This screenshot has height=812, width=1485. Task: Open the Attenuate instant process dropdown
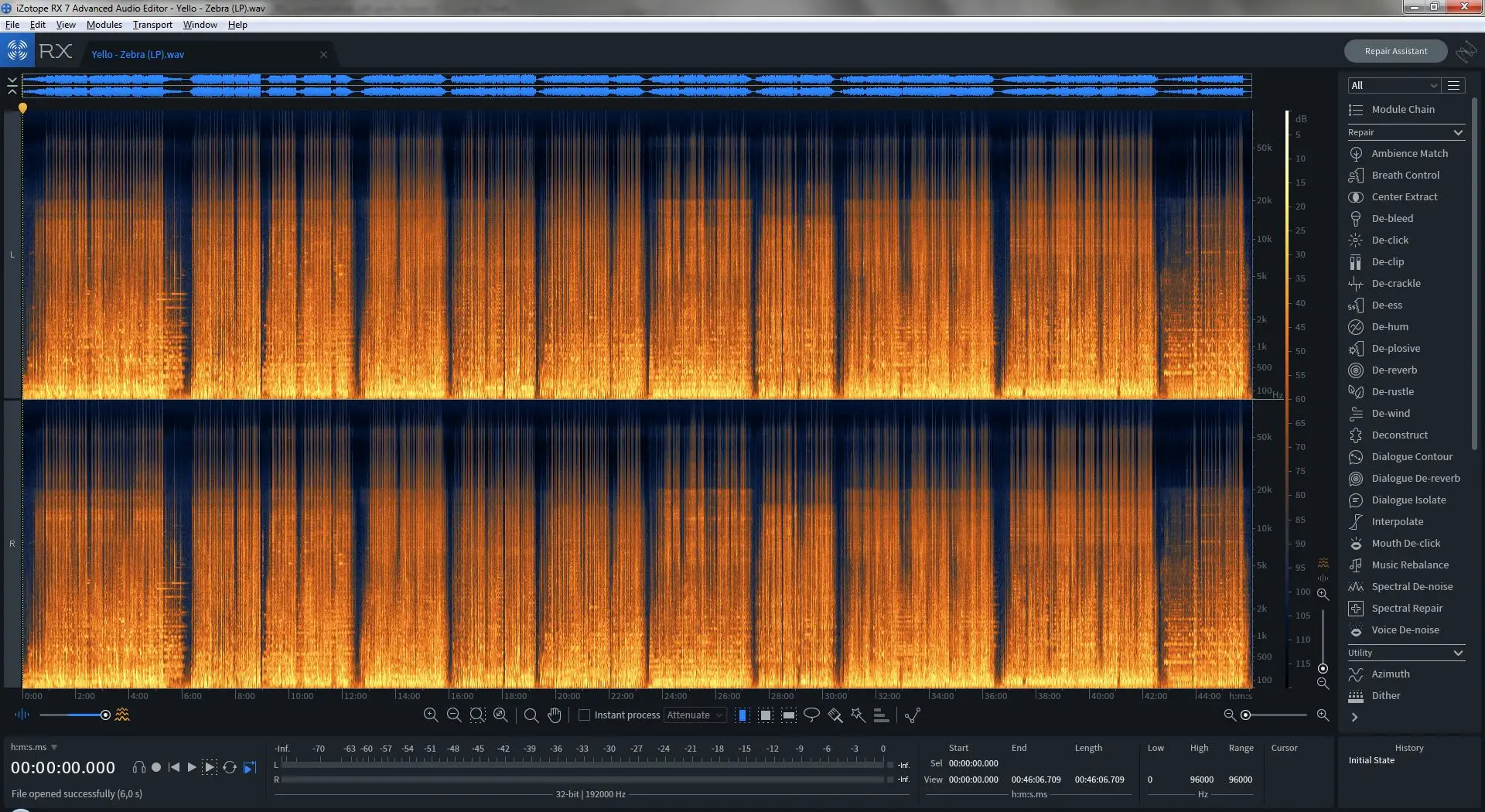pyautogui.click(x=695, y=715)
